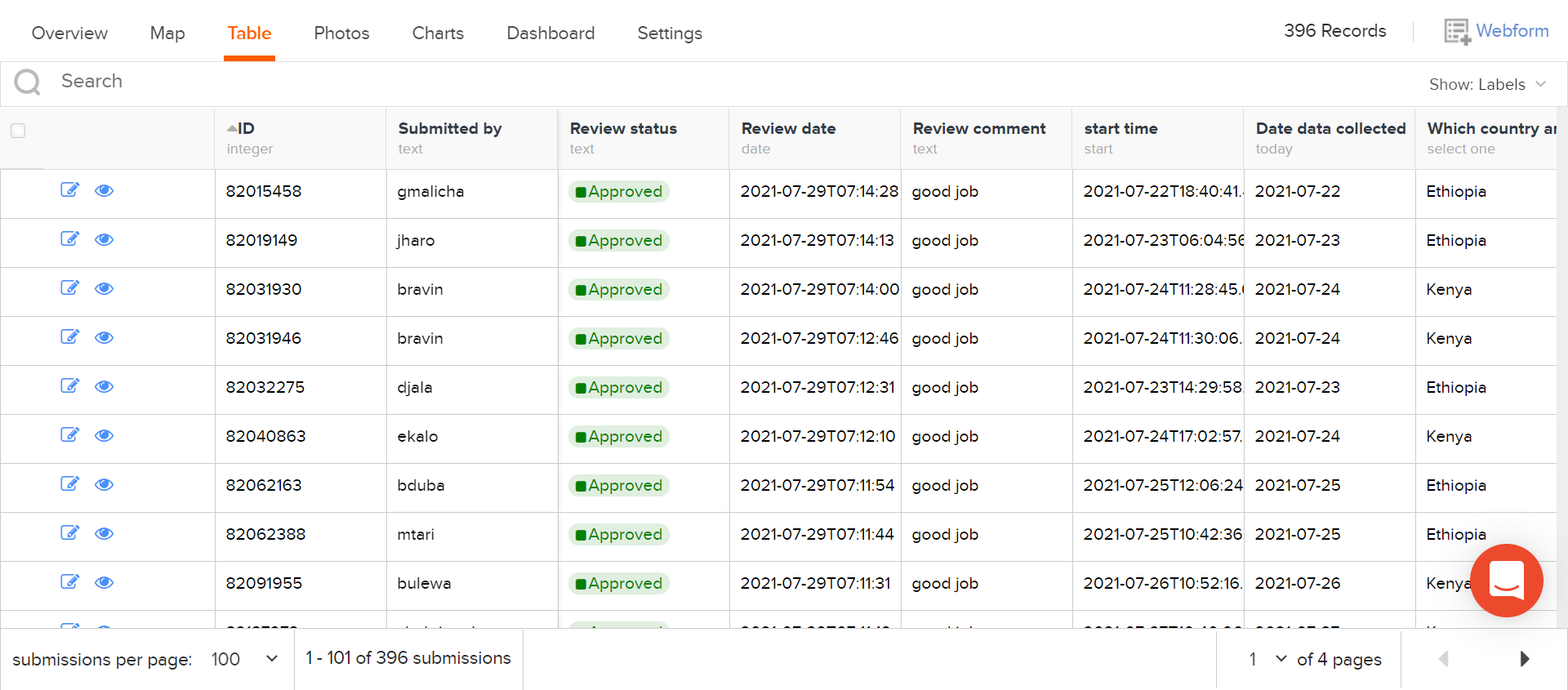Click start time 2021-07-25T12:06:24
This screenshot has width=1568, height=690.
(1163, 485)
